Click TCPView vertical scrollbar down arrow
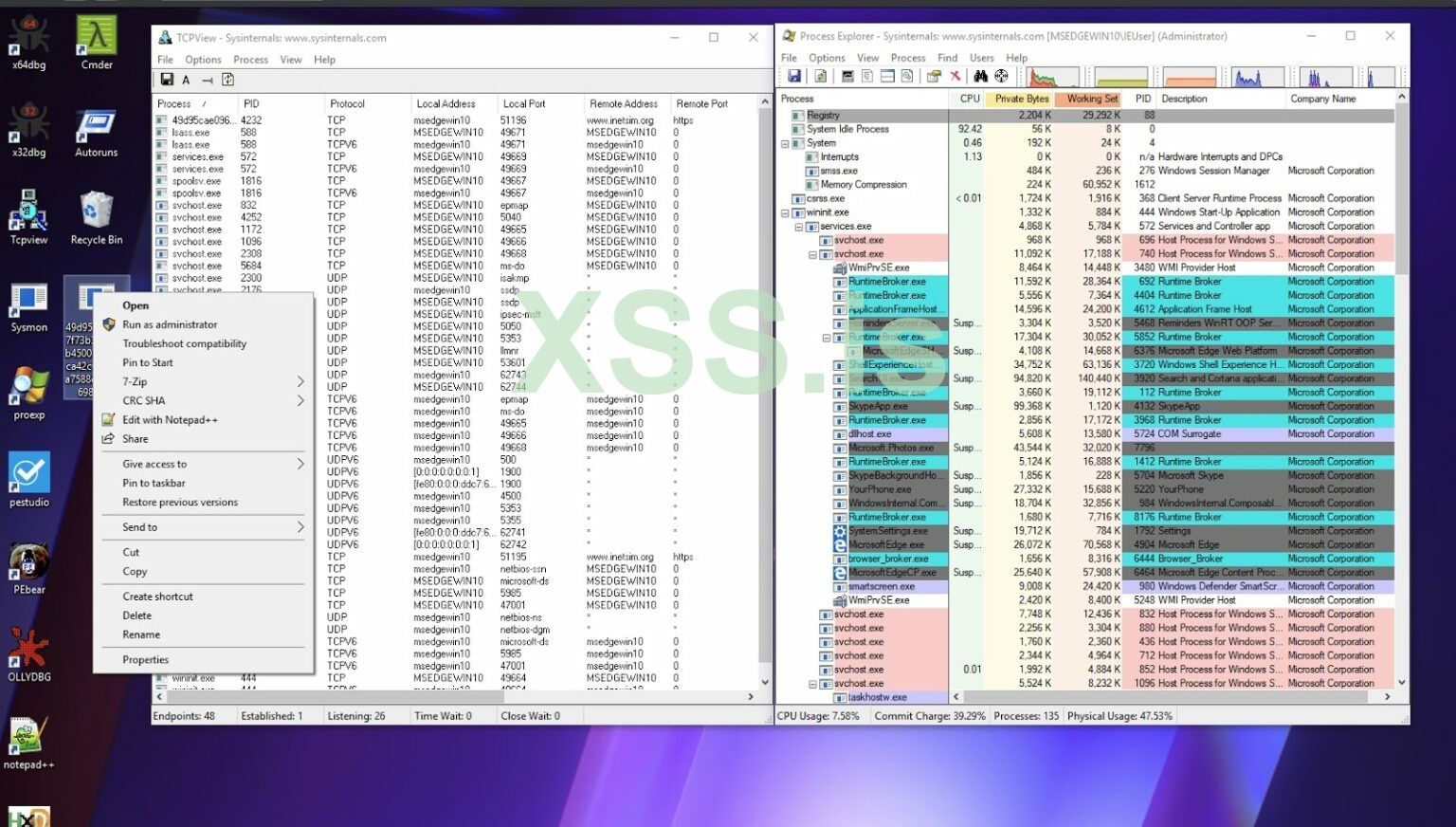This screenshot has width=1456, height=827. pyautogui.click(x=765, y=682)
